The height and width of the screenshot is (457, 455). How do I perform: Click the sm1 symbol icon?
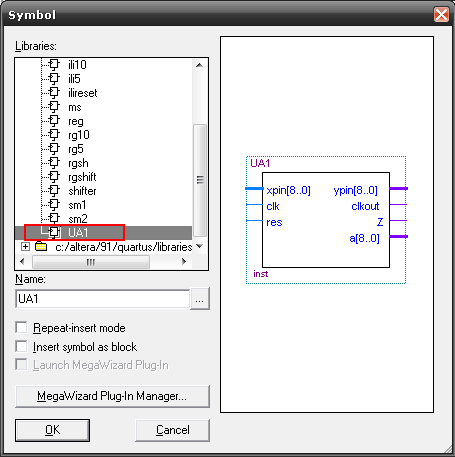54,204
